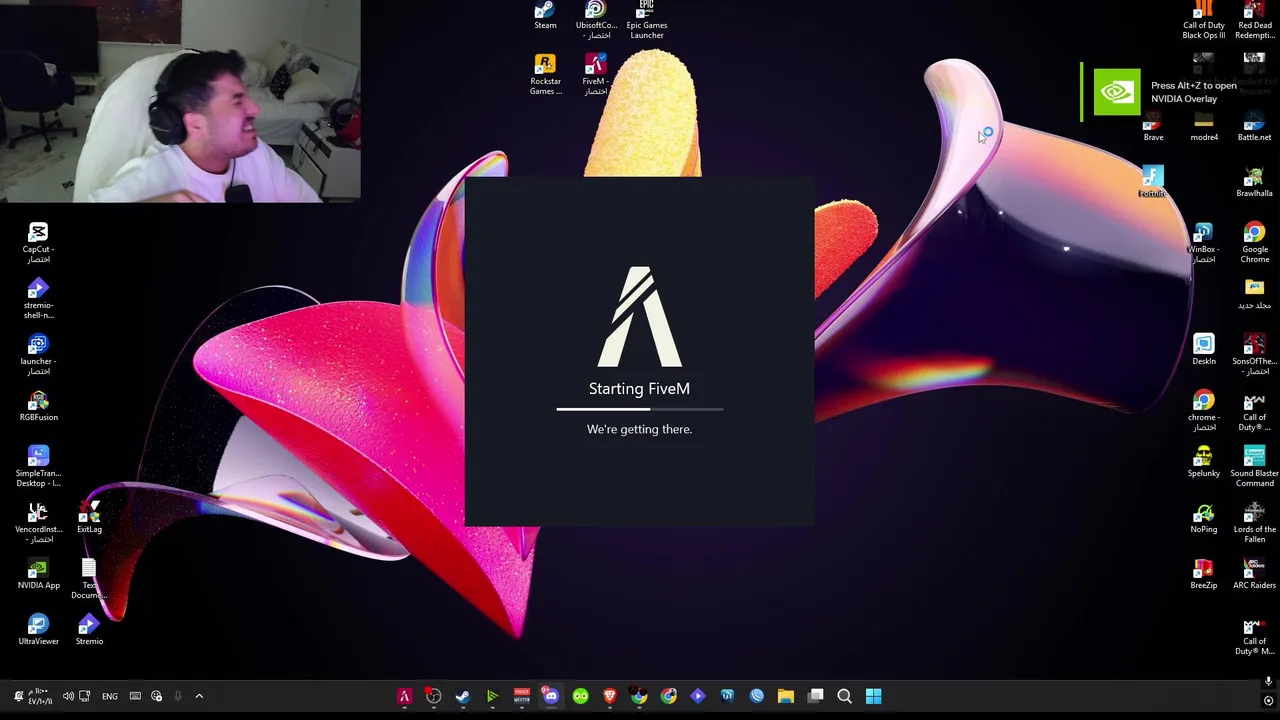Click the webcam overlay thumbnail
Viewport: 1280px width, 720px height.
click(180, 101)
